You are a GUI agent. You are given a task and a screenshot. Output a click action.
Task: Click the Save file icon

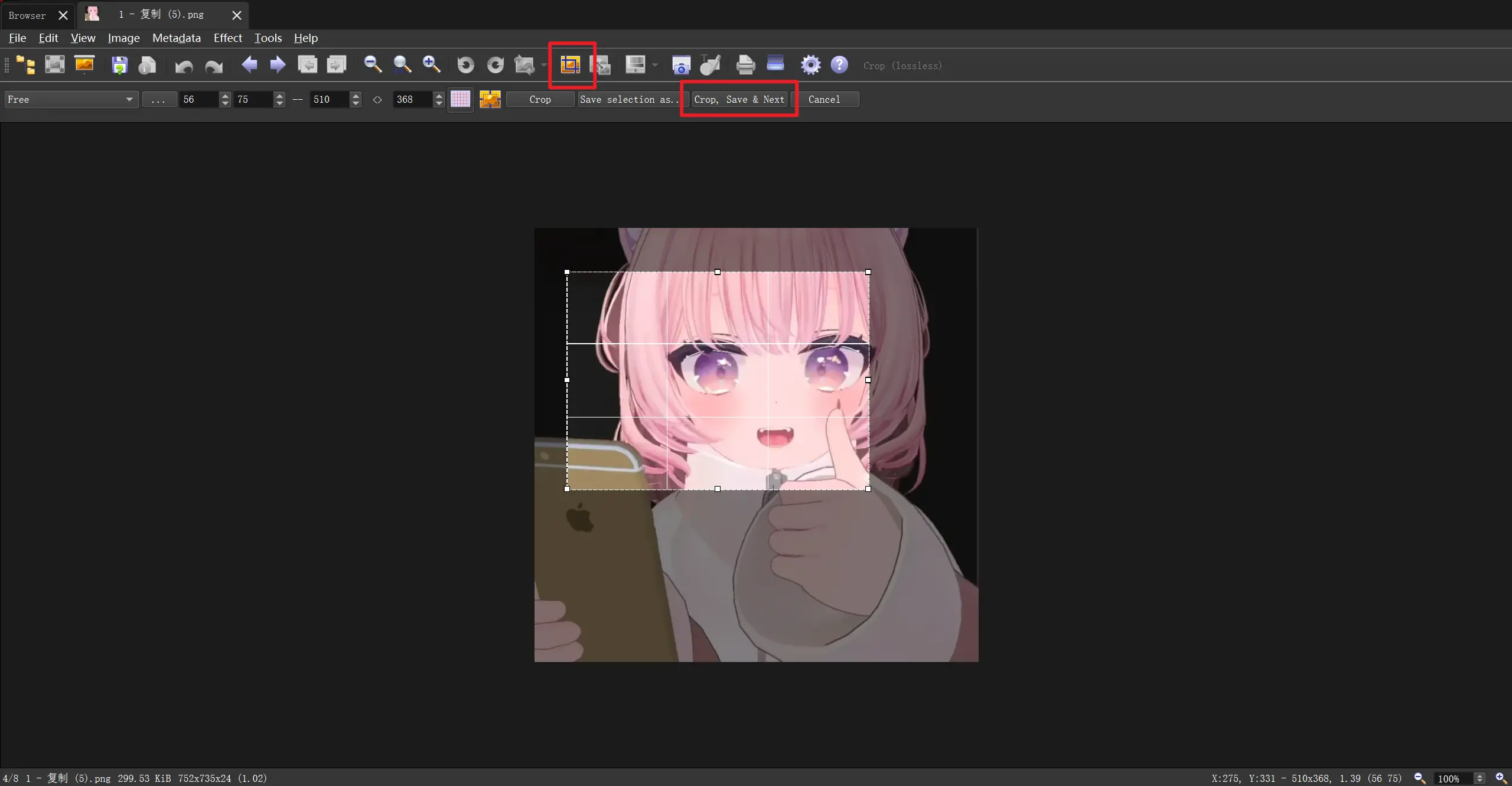(x=119, y=65)
